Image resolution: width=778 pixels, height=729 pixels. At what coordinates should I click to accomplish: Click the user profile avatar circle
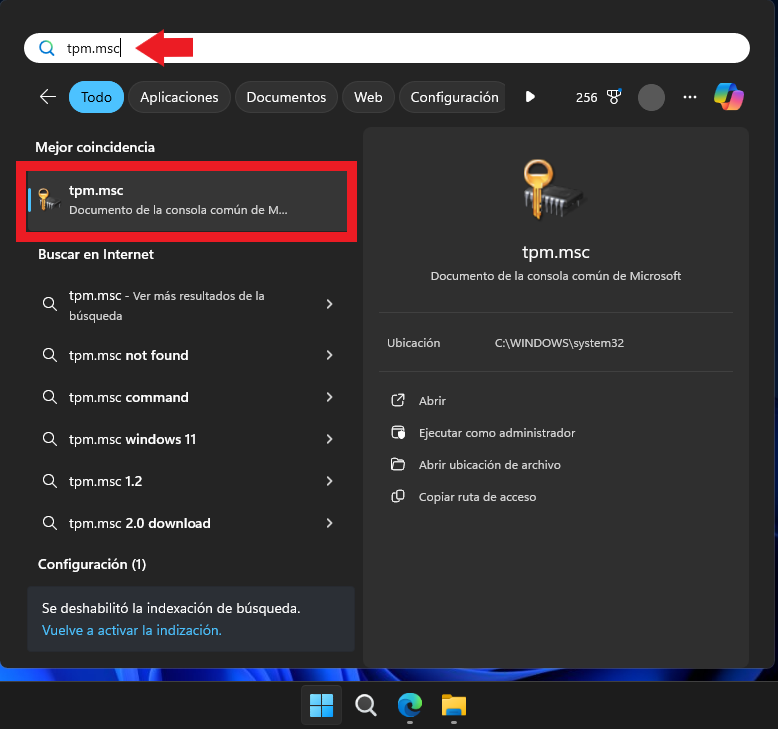[x=651, y=97]
